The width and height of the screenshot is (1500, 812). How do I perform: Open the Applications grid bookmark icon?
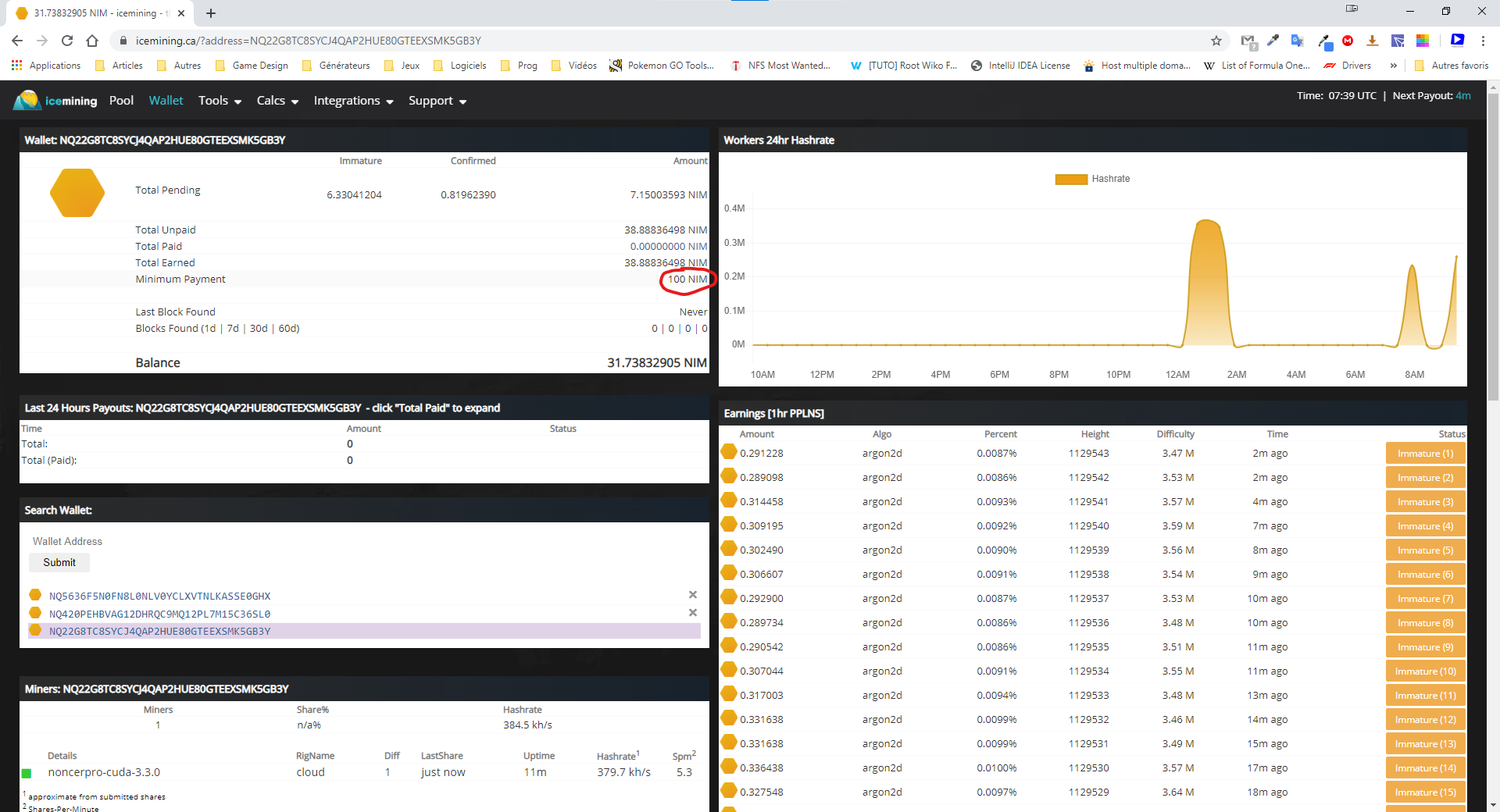pos(16,66)
